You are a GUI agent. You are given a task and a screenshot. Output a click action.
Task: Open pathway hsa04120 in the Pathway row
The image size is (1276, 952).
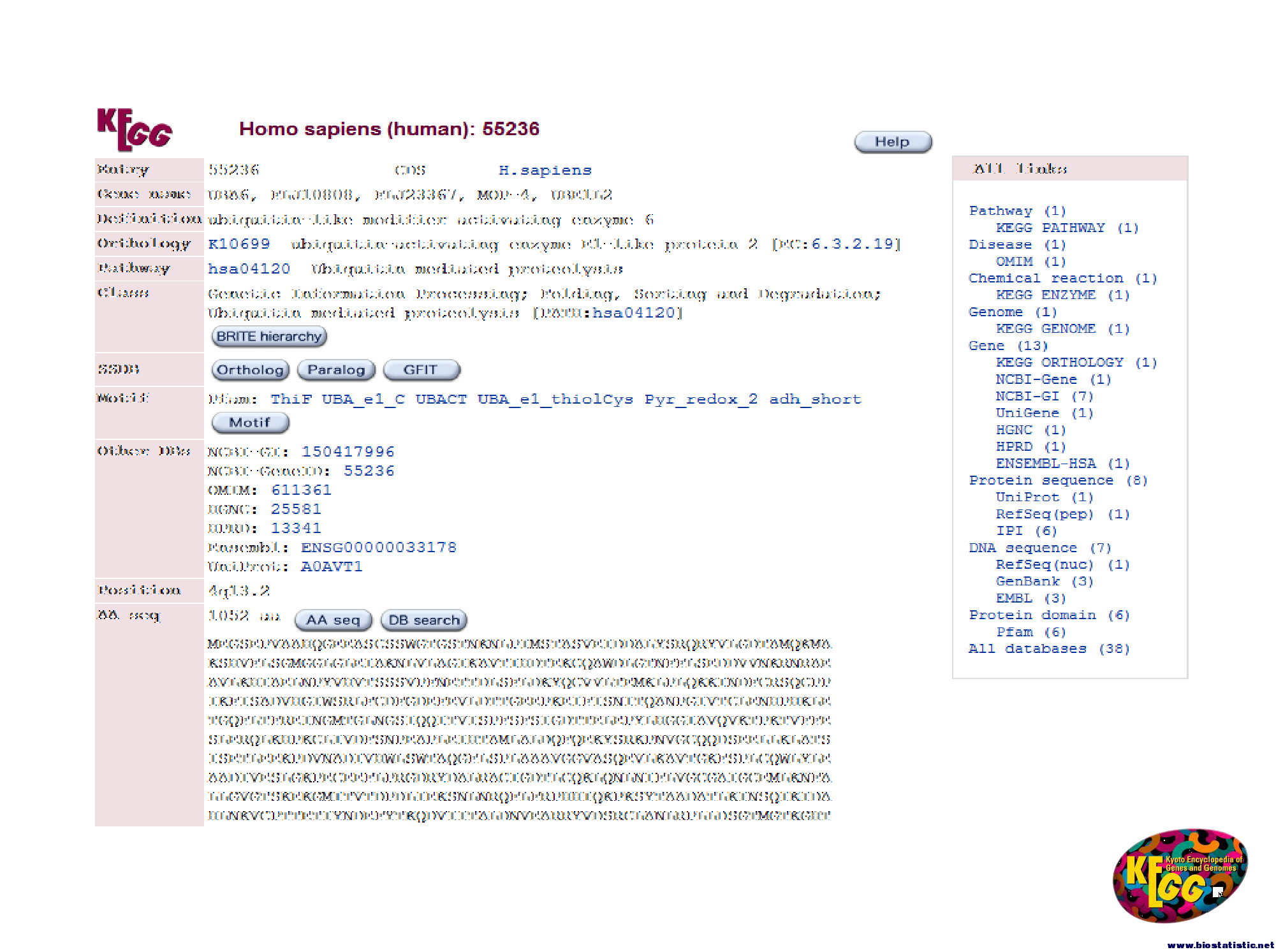pos(249,269)
